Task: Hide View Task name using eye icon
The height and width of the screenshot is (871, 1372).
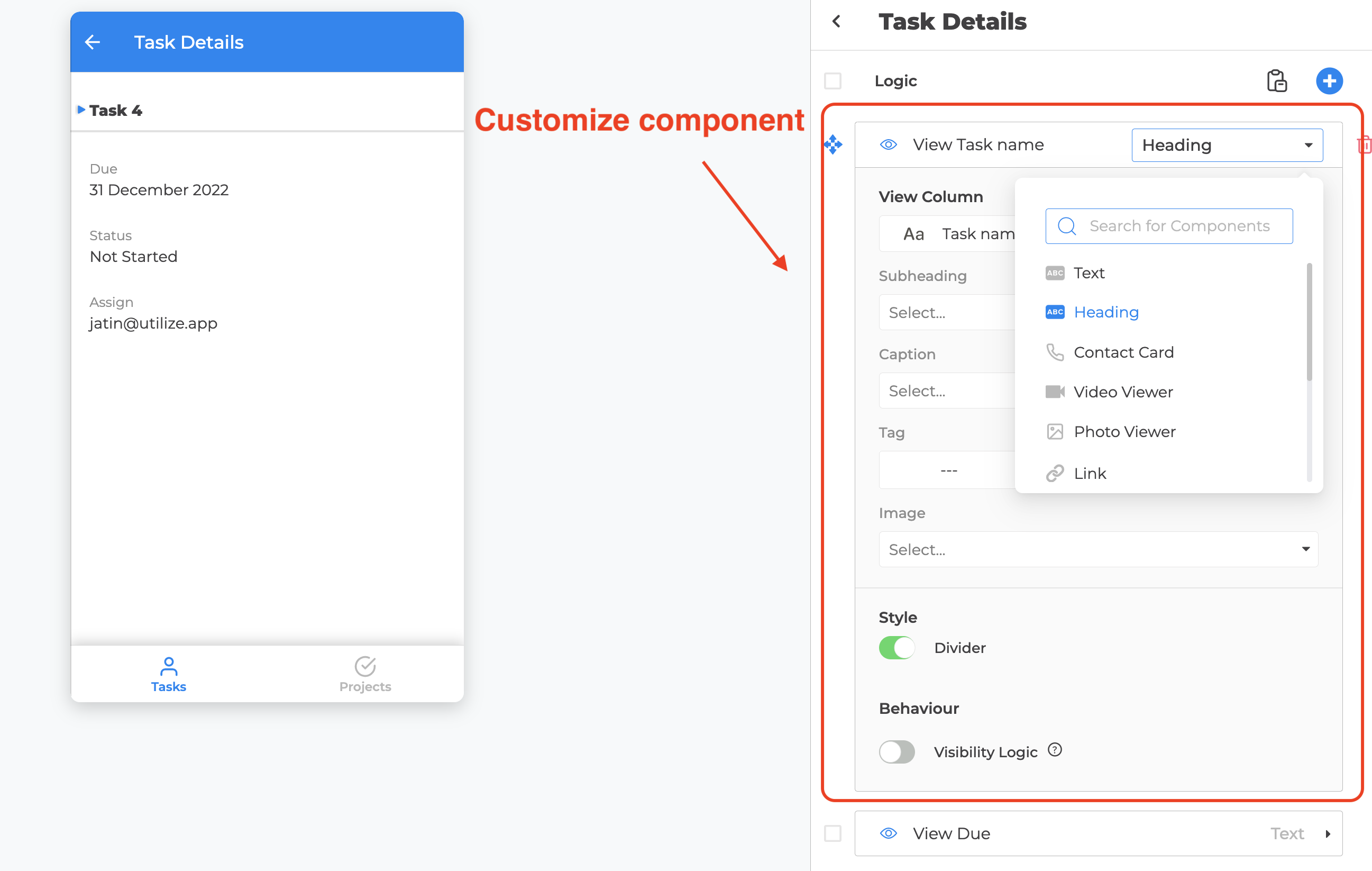Action: coord(888,145)
